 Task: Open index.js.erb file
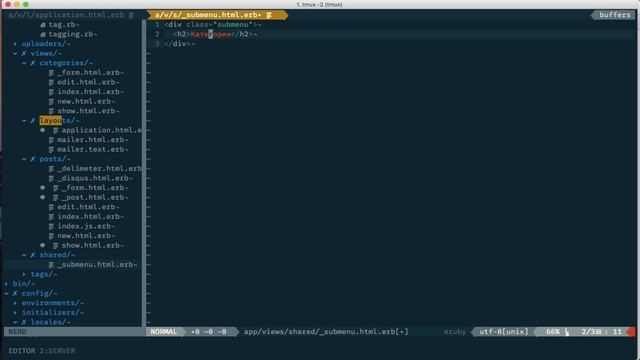pos(86,226)
